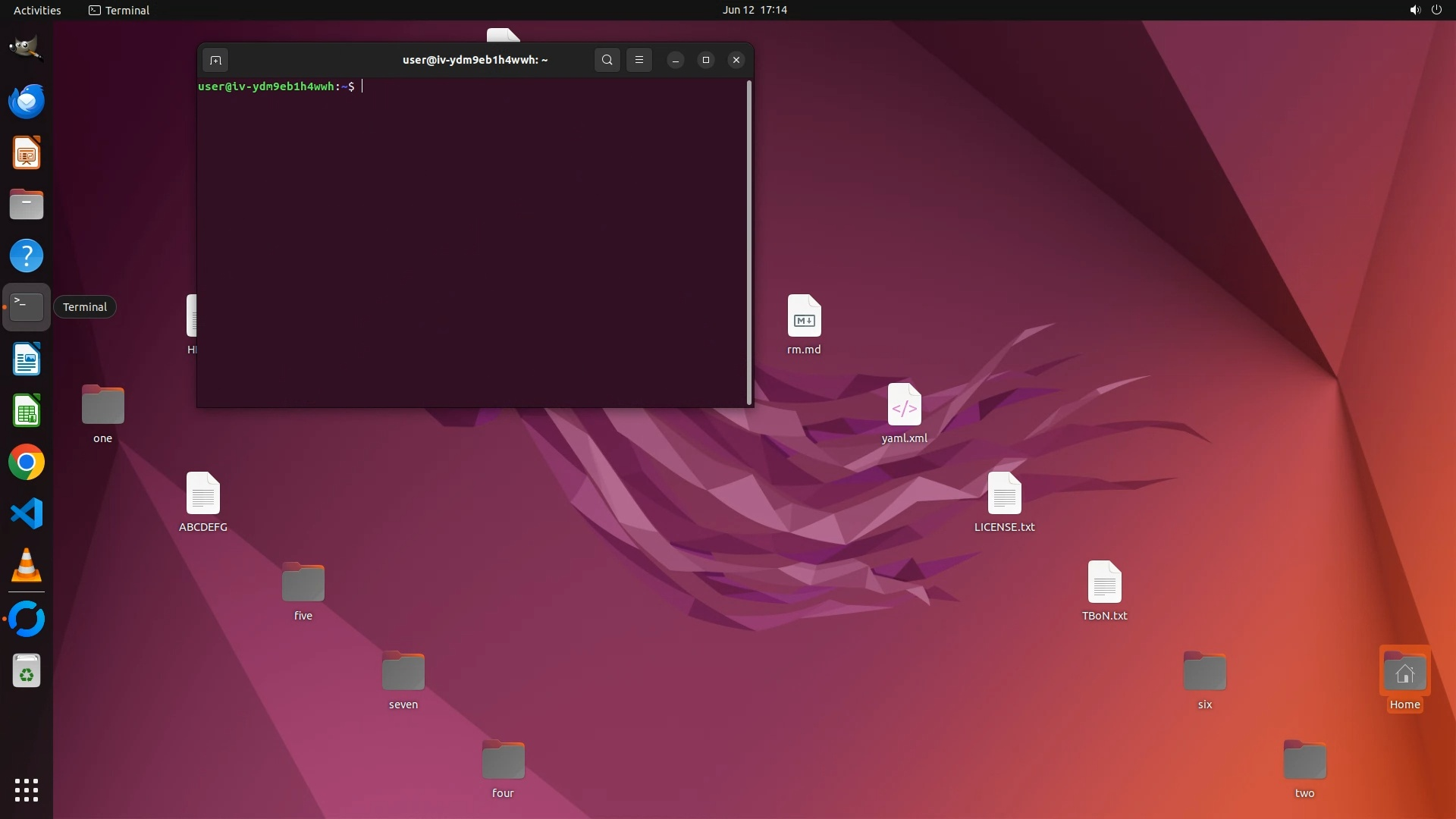Click the Terminal app menu
Viewport: 1456px width, 819px height.
119,10
